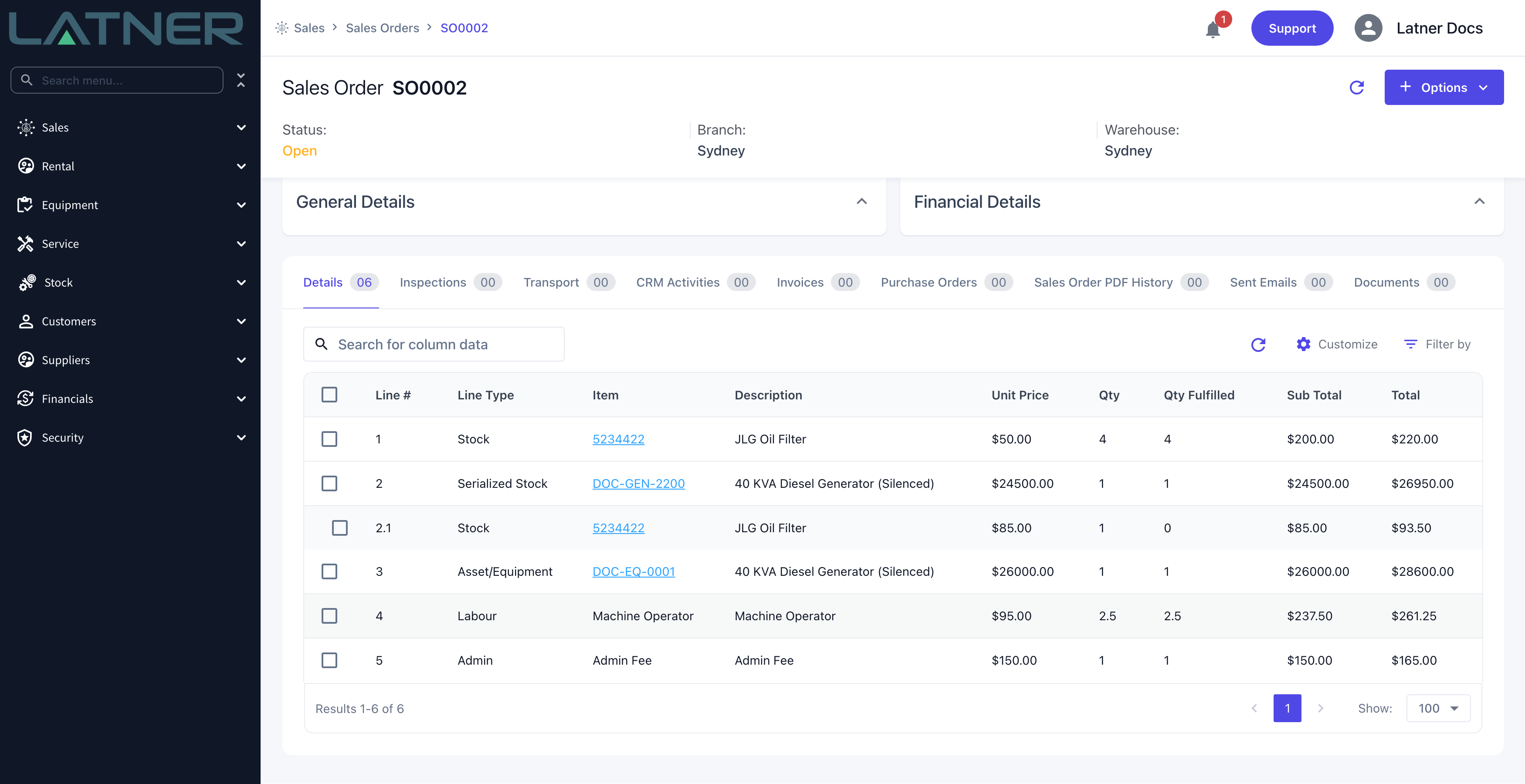Go to previous results page
Viewport: 1525px width, 784px height.
[1254, 708]
